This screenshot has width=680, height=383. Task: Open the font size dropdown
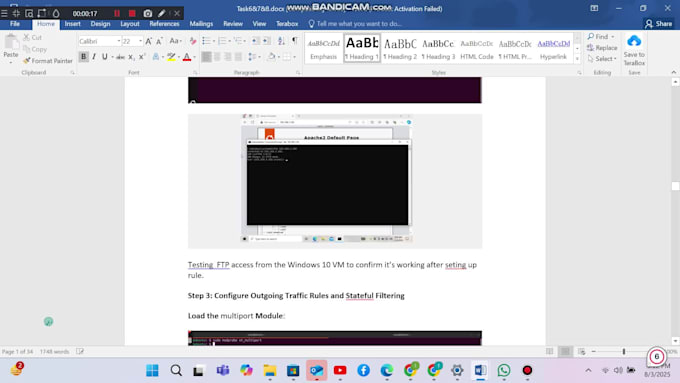[x=140, y=41]
